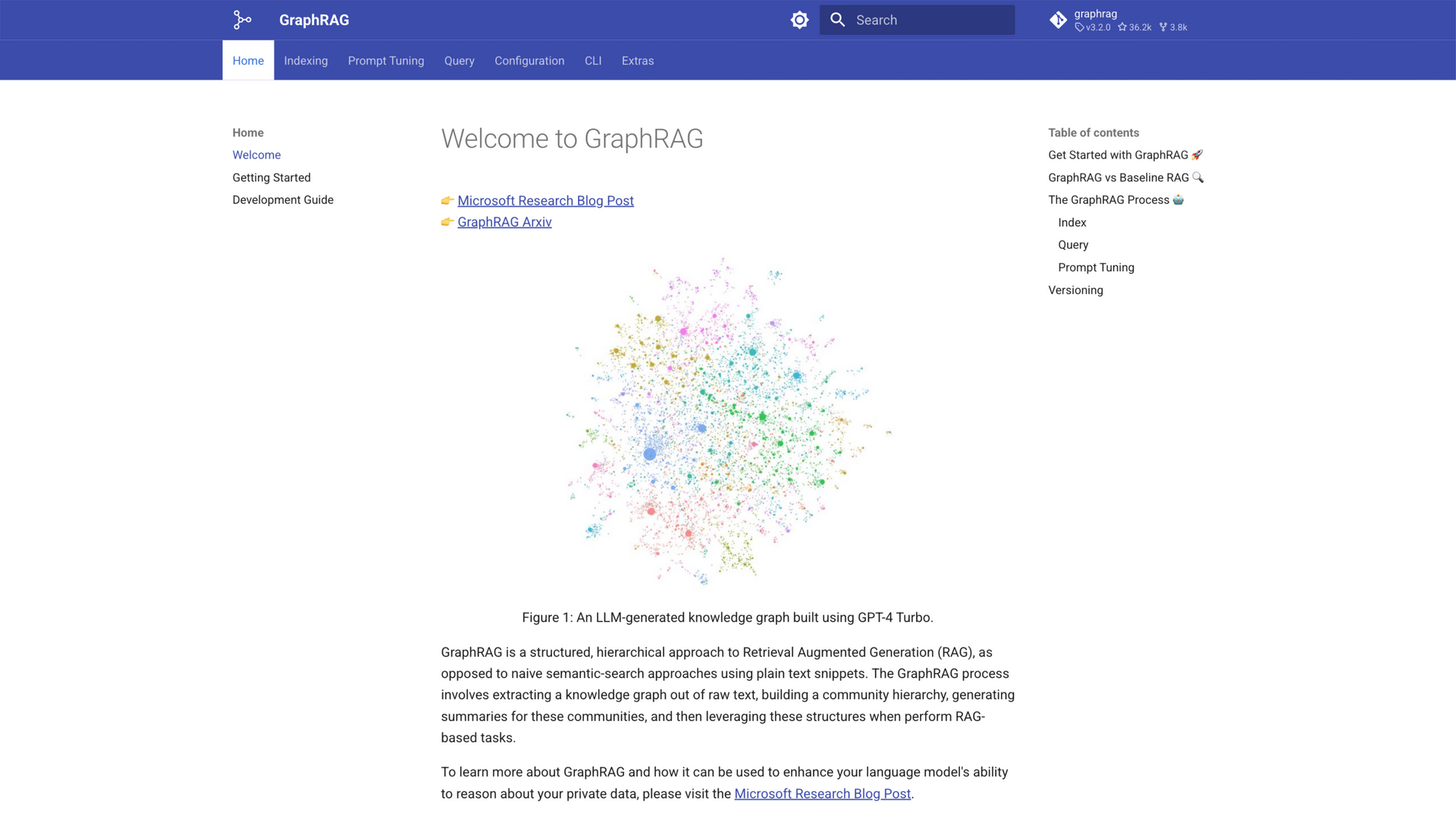
Task: Jump to Versioning in table of contents
Action: pos(1075,290)
